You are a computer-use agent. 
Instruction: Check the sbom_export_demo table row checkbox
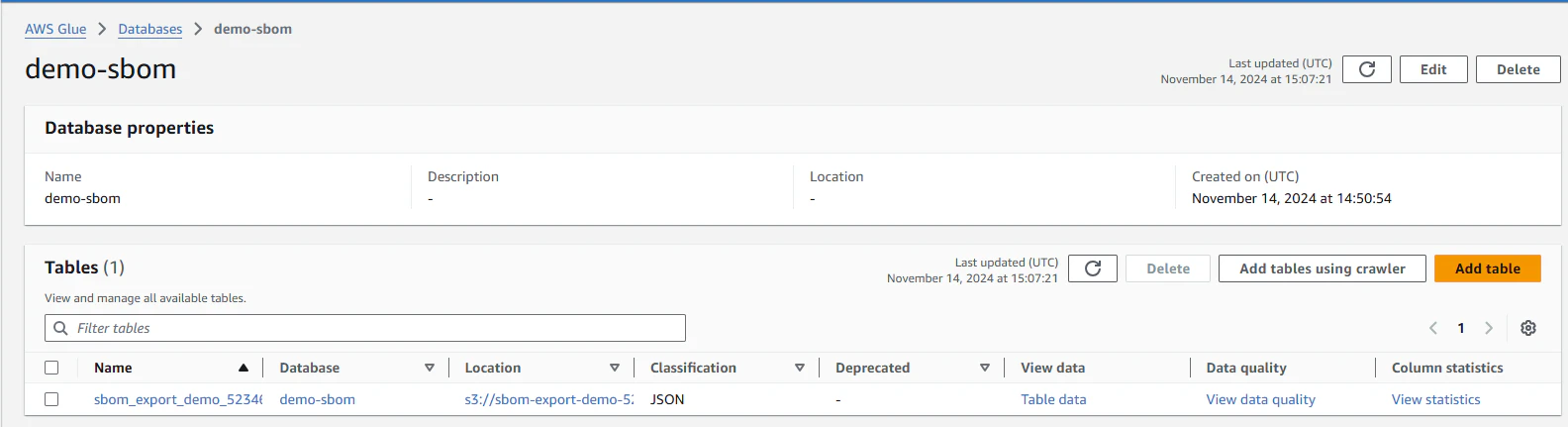(51, 399)
